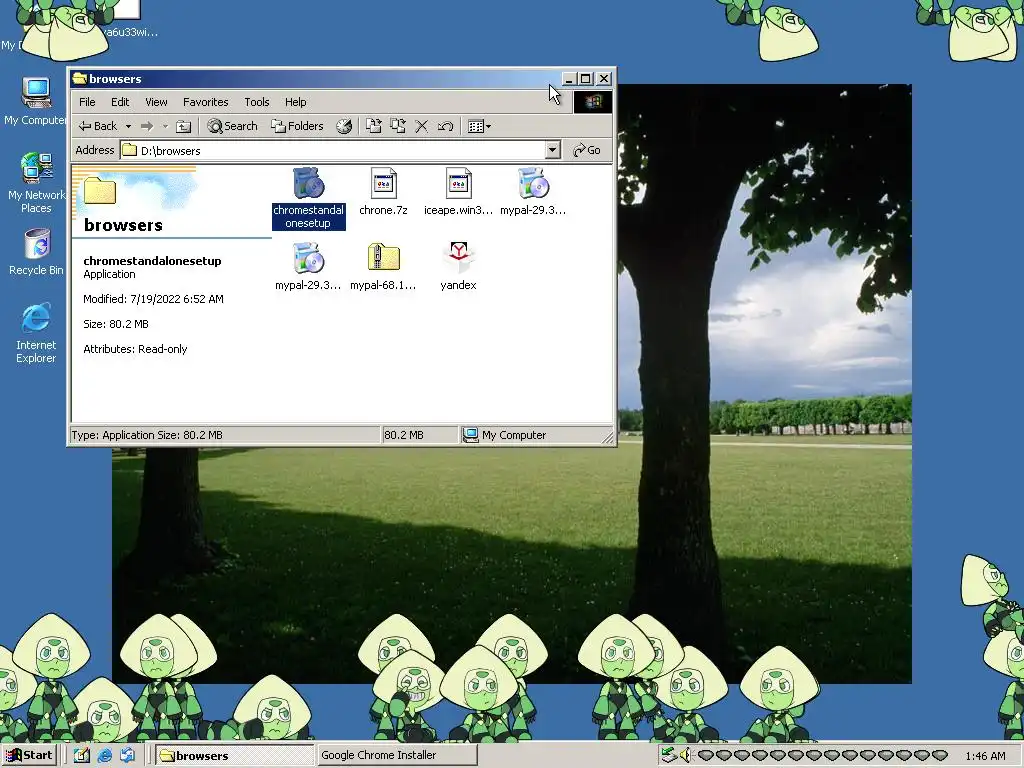Click the network connection tray icon

[x=668, y=756]
